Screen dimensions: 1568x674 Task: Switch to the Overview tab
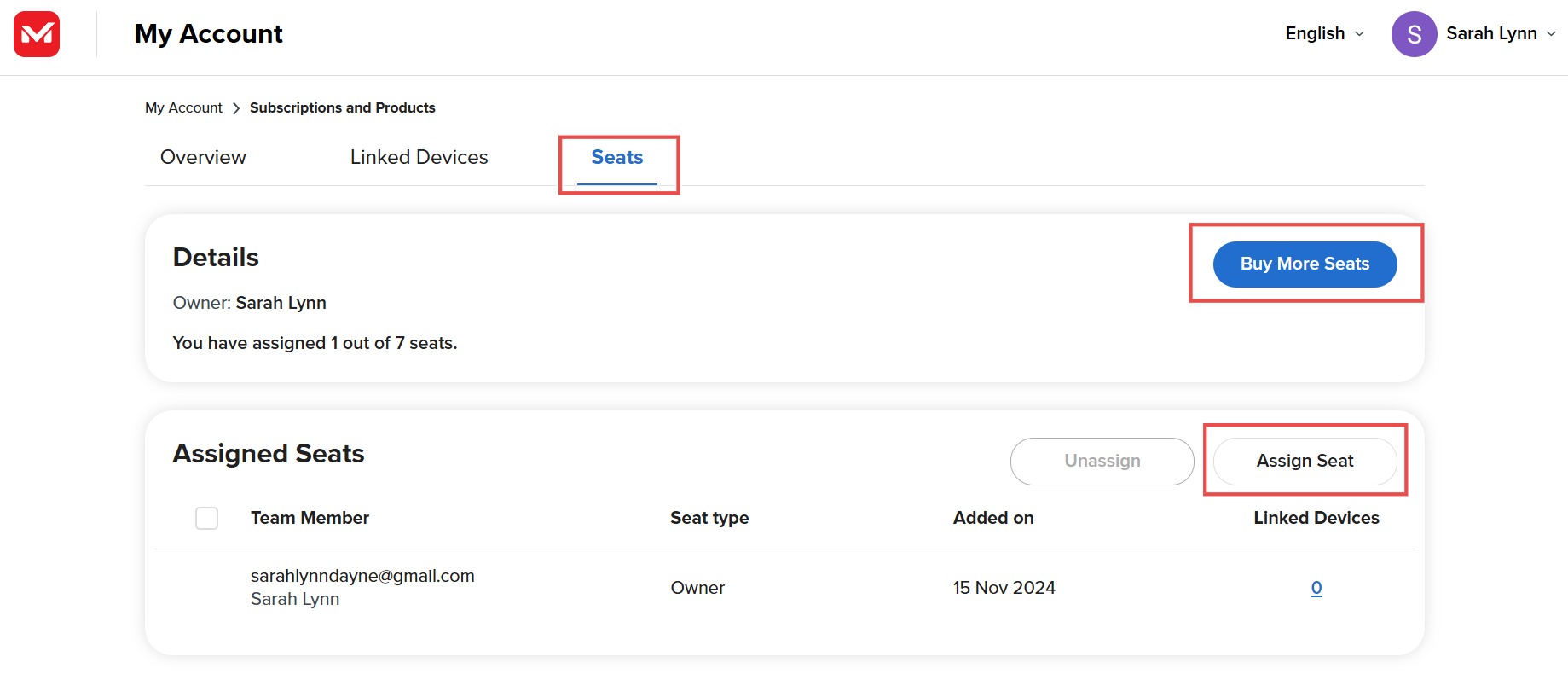click(203, 157)
